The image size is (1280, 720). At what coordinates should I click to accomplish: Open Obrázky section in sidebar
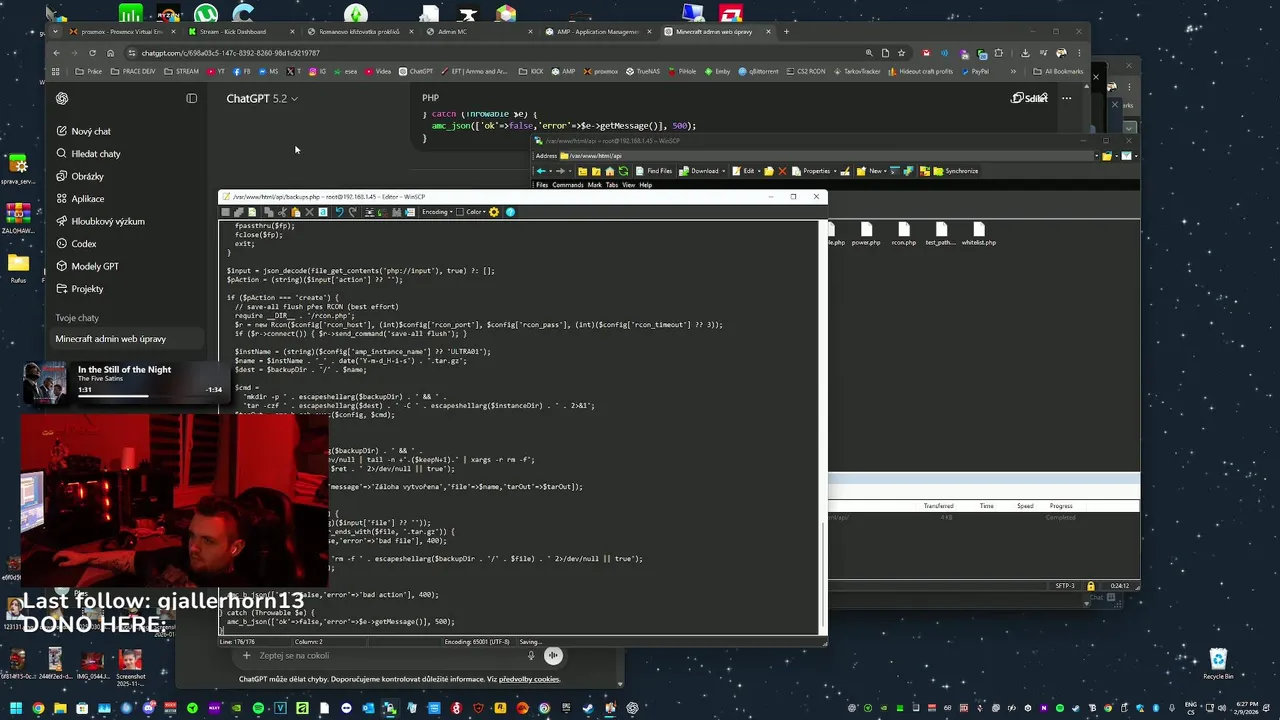(x=87, y=176)
